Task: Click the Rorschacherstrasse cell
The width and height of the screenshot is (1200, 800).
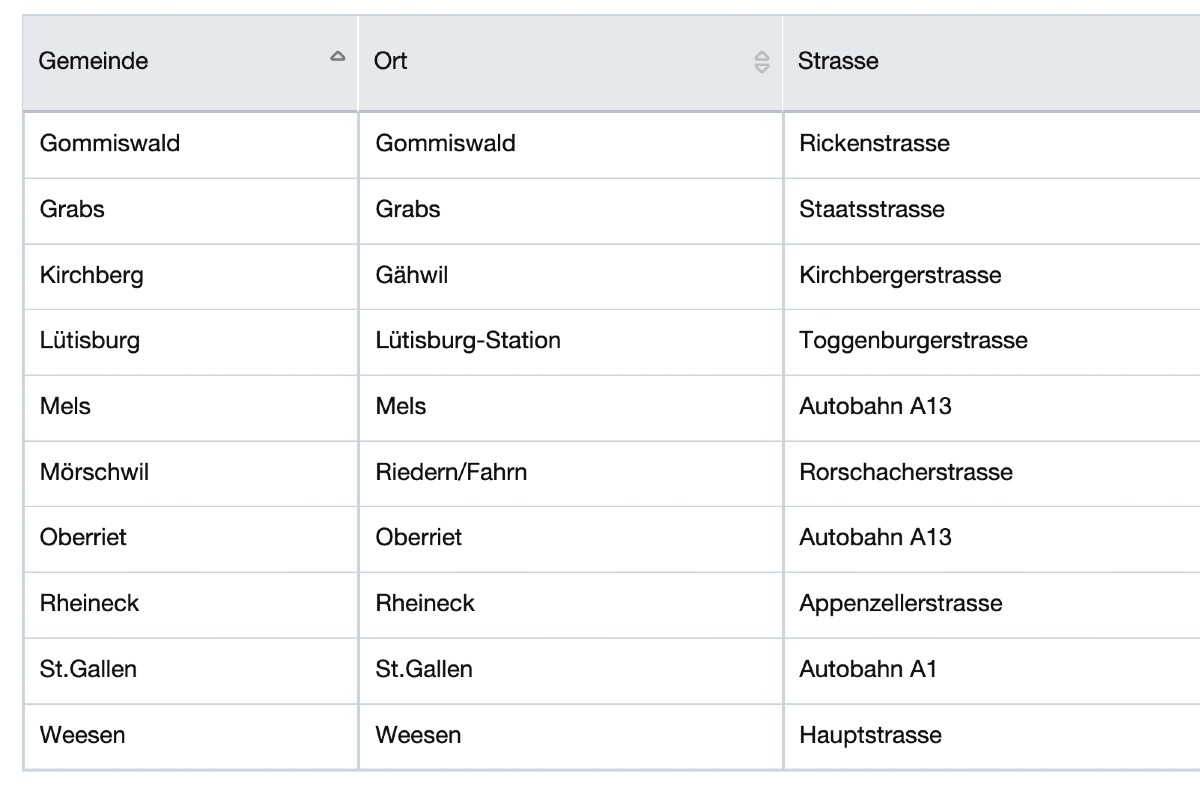Action: [906, 472]
